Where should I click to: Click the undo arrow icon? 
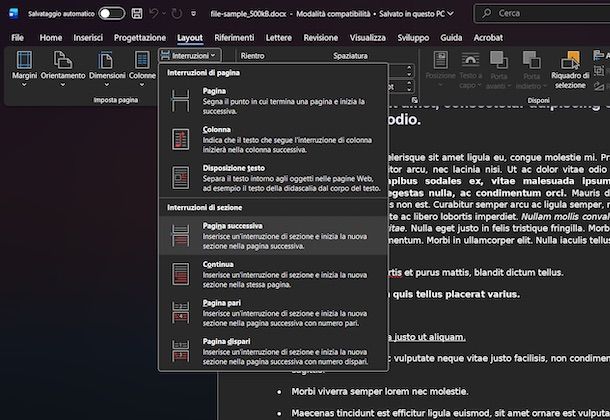154,14
